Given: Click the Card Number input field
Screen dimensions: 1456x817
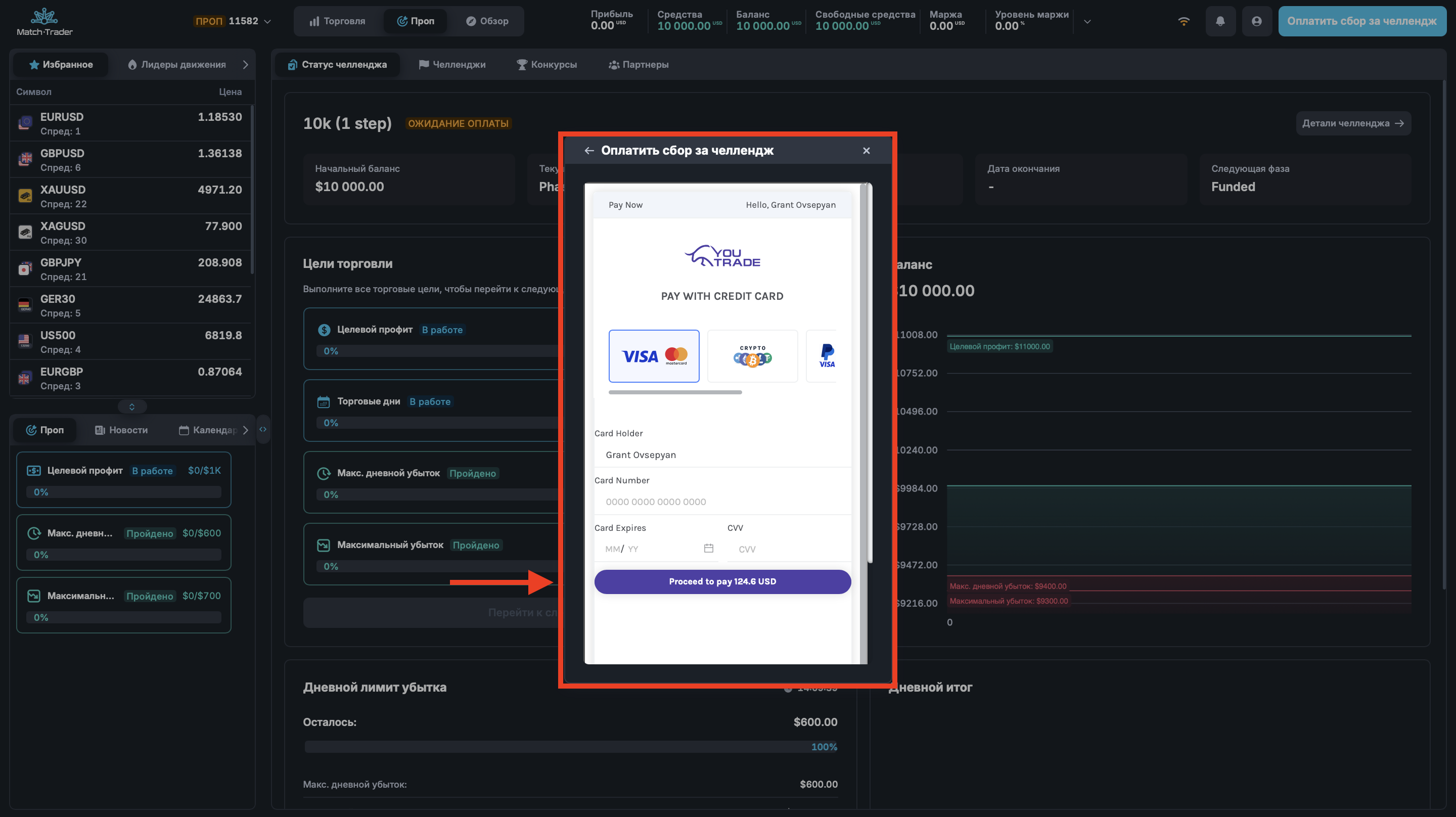Looking at the screenshot, I should coord(722,502).
